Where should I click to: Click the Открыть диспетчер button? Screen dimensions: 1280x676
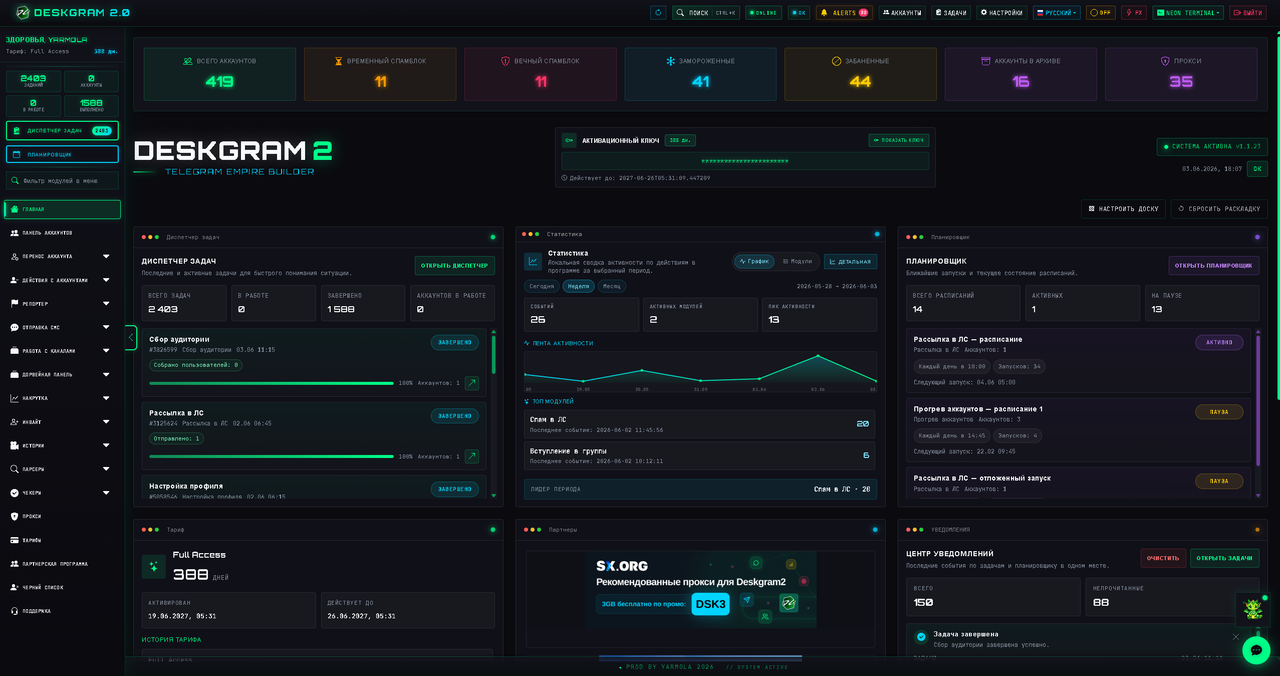455,266
